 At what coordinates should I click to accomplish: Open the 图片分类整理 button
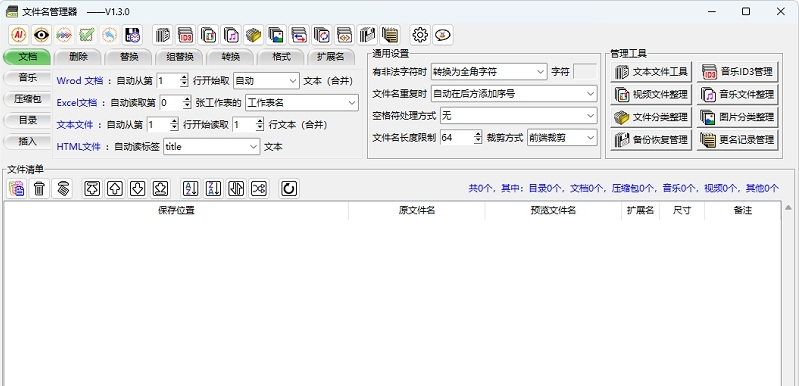pos(737,117)
